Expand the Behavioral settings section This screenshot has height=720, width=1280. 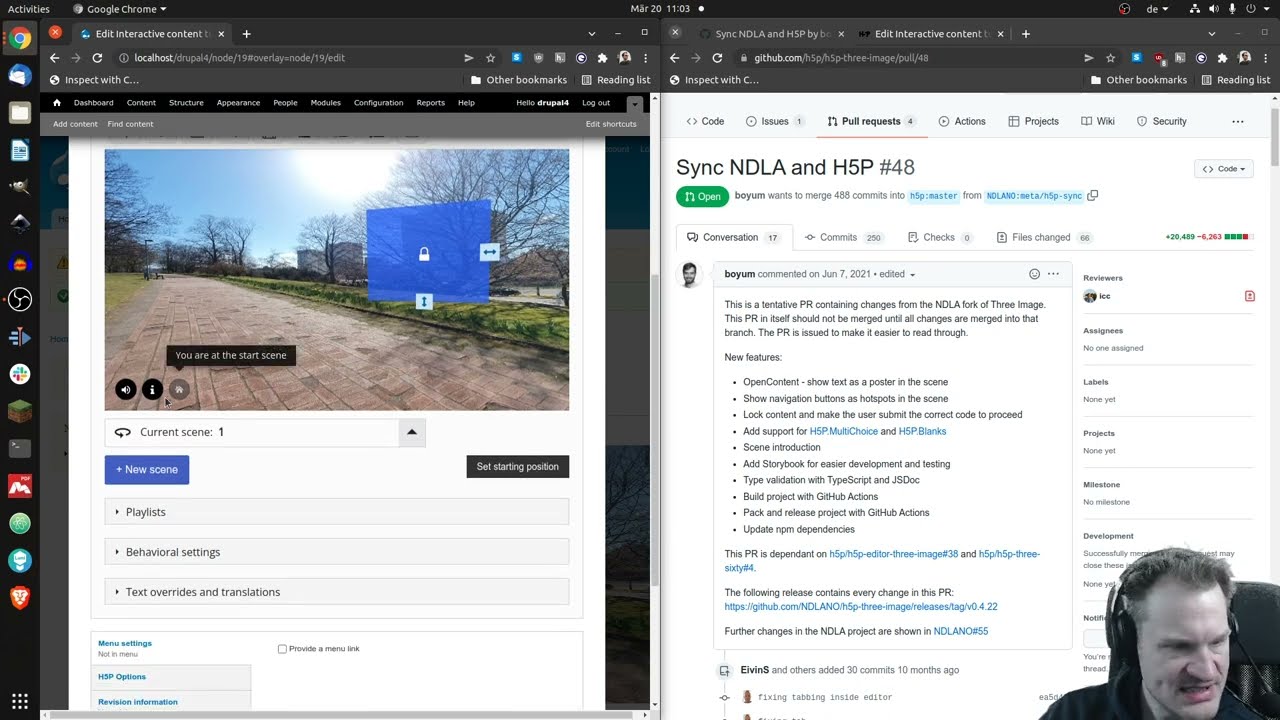(x=337, y=552)
